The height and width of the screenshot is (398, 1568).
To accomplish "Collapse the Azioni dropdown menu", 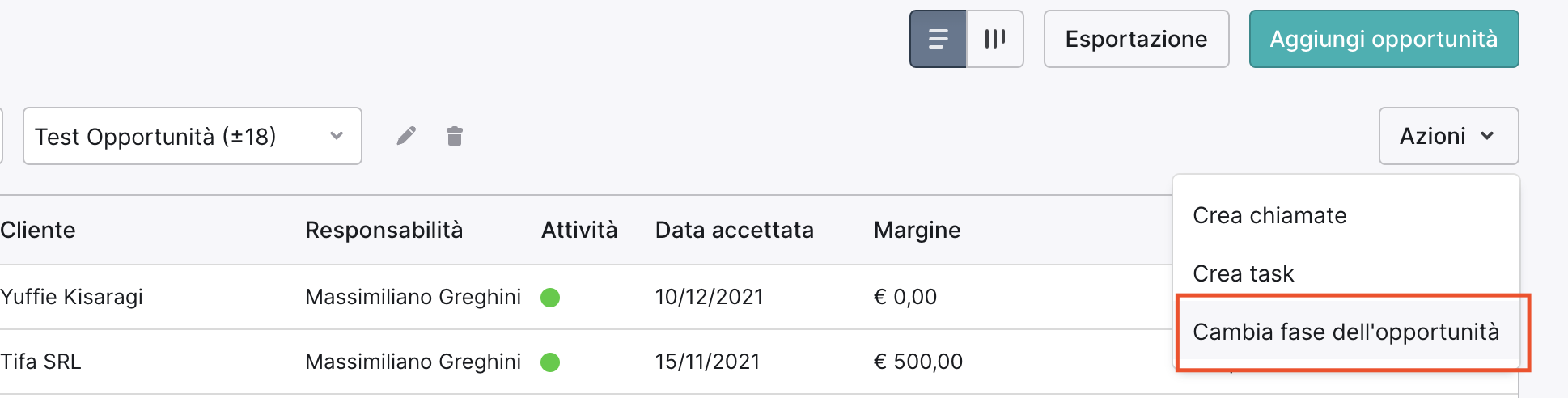I will tap(1448, 136).
